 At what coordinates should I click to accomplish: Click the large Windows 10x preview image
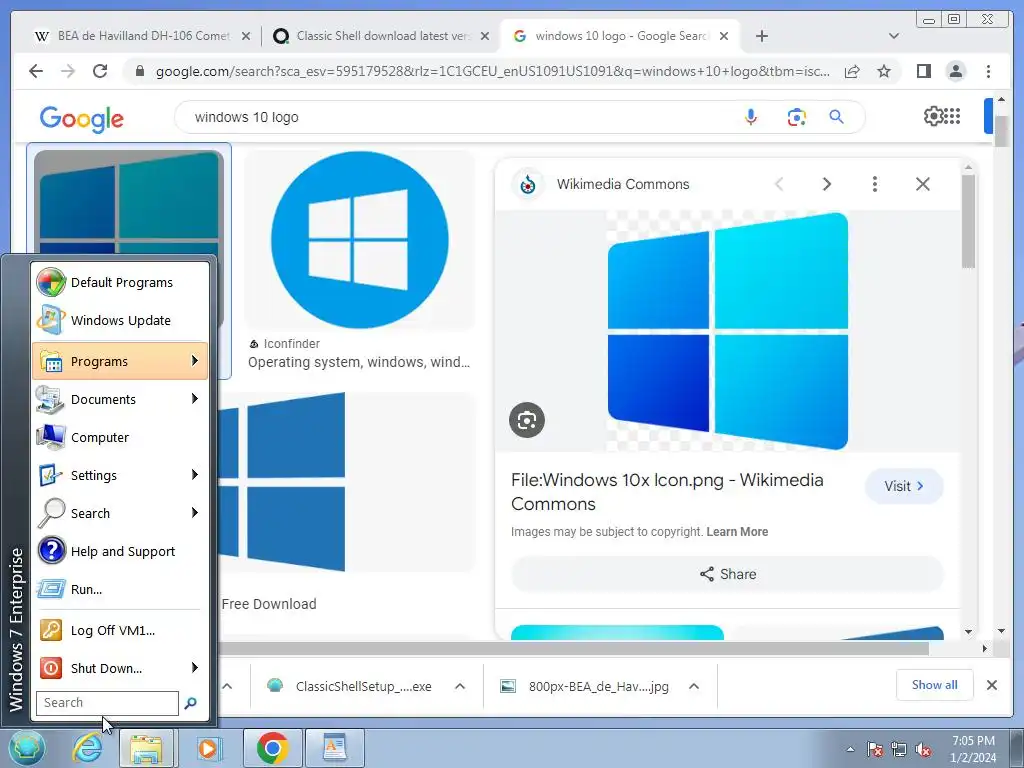(x=728, y=330)
